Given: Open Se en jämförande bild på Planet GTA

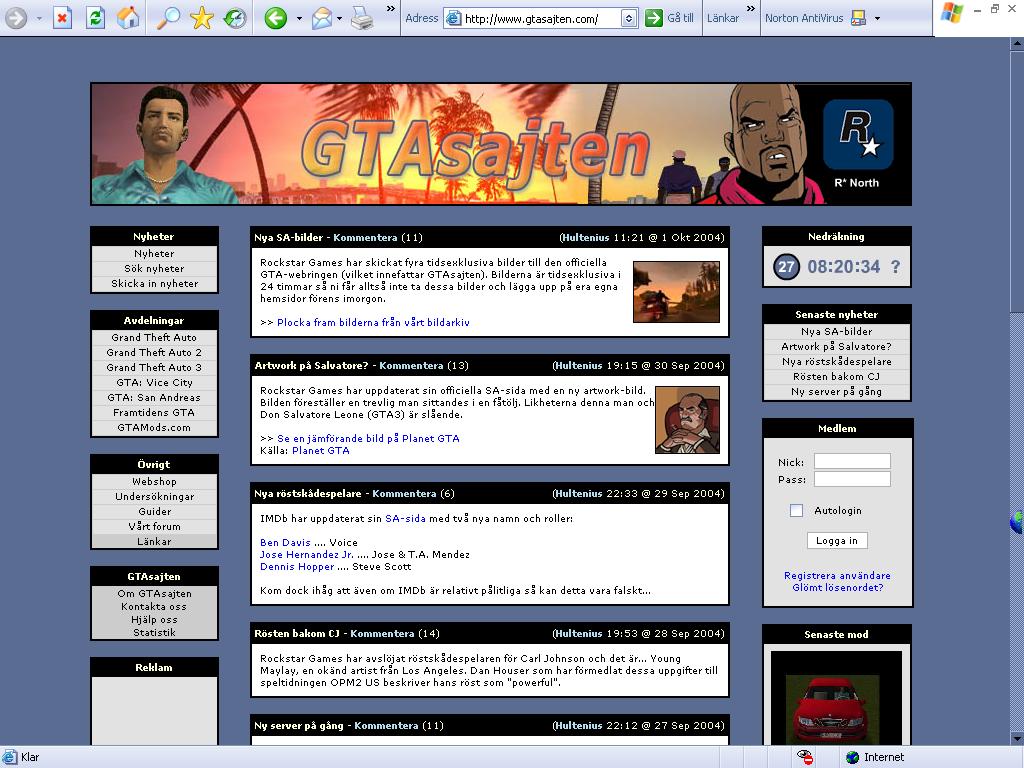Looking at the screenshot, I should click(368, 438).
